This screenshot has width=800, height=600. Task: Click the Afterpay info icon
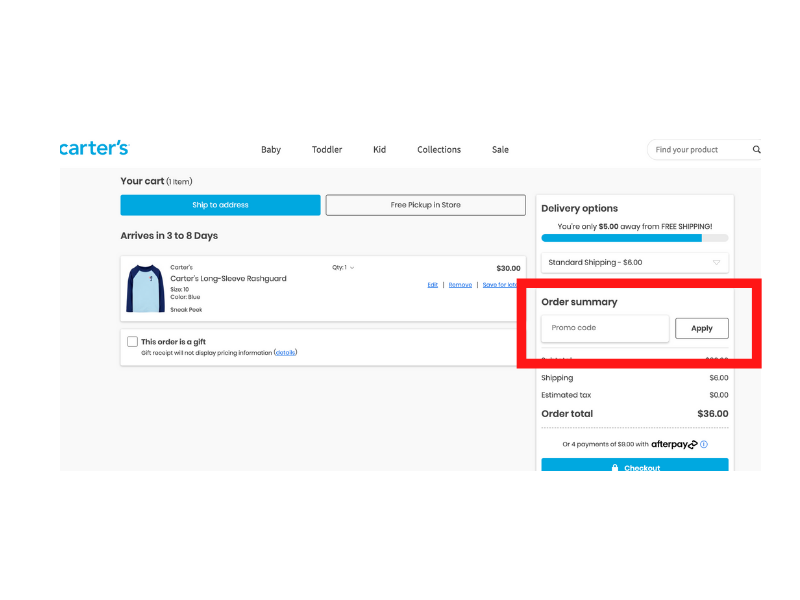point(704,444)
